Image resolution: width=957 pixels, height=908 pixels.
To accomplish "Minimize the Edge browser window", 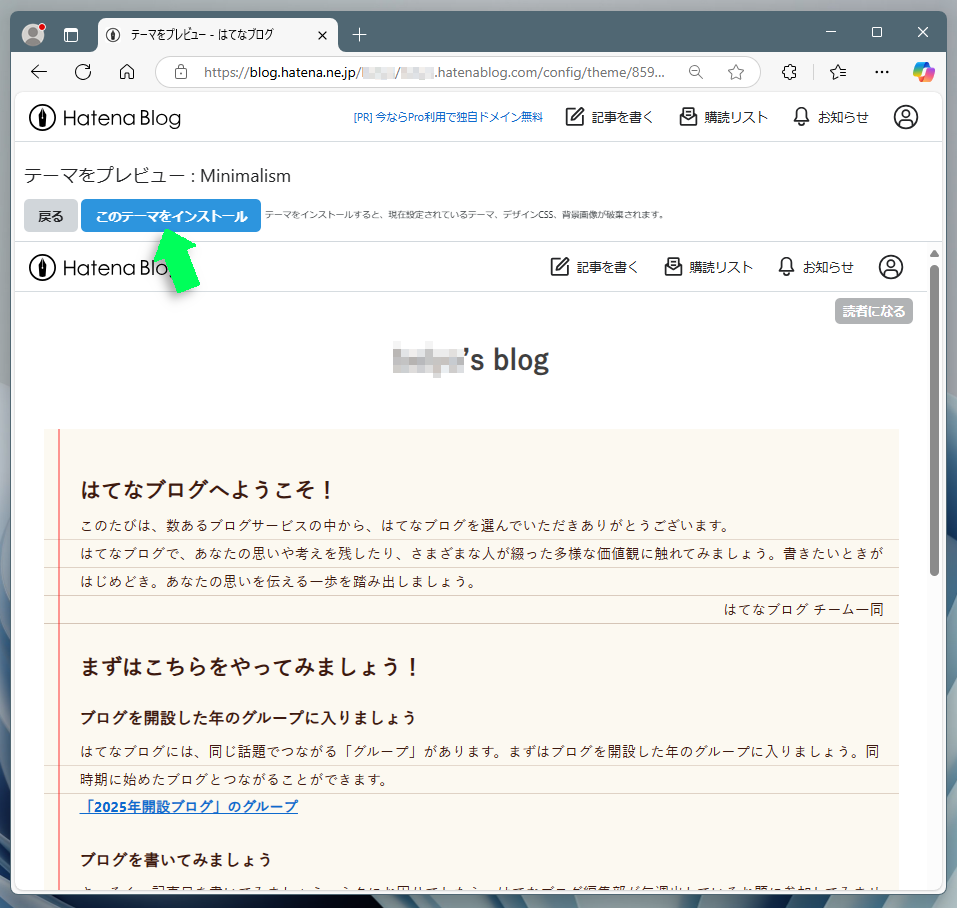I will [831, 32].
